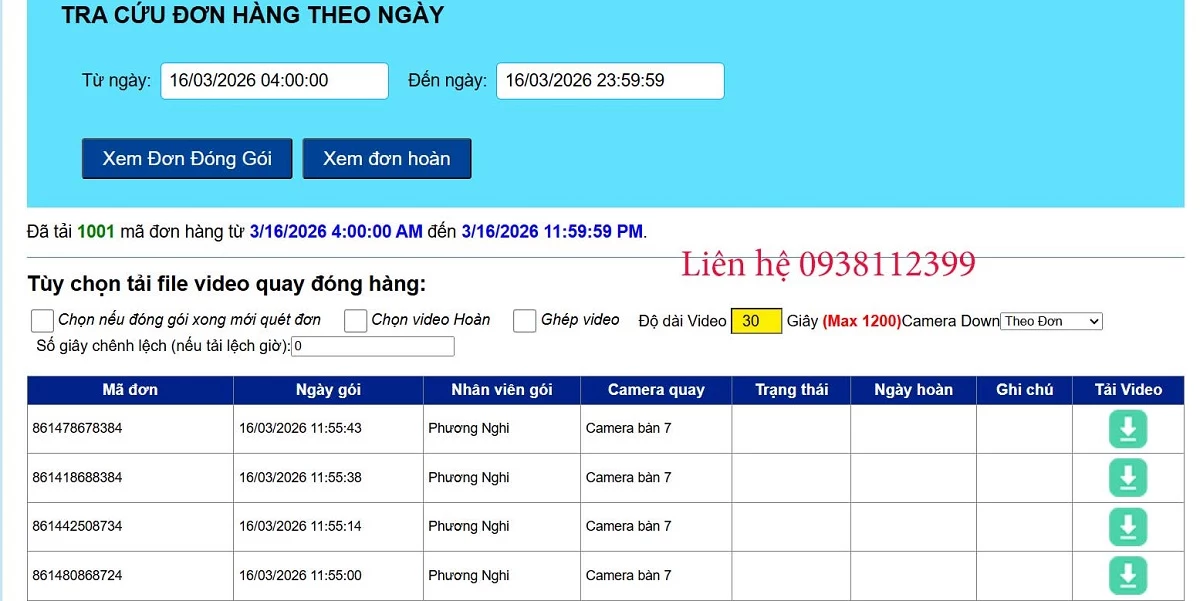The image size is (1200, 601).
Task: Tick the 'Ghép video' checkbox
Action: 524,320
